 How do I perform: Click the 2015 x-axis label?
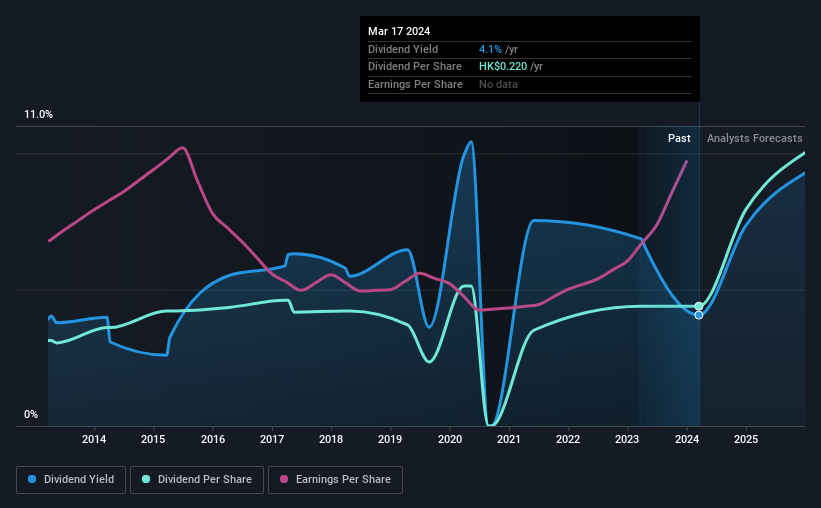tap(153, 439)
